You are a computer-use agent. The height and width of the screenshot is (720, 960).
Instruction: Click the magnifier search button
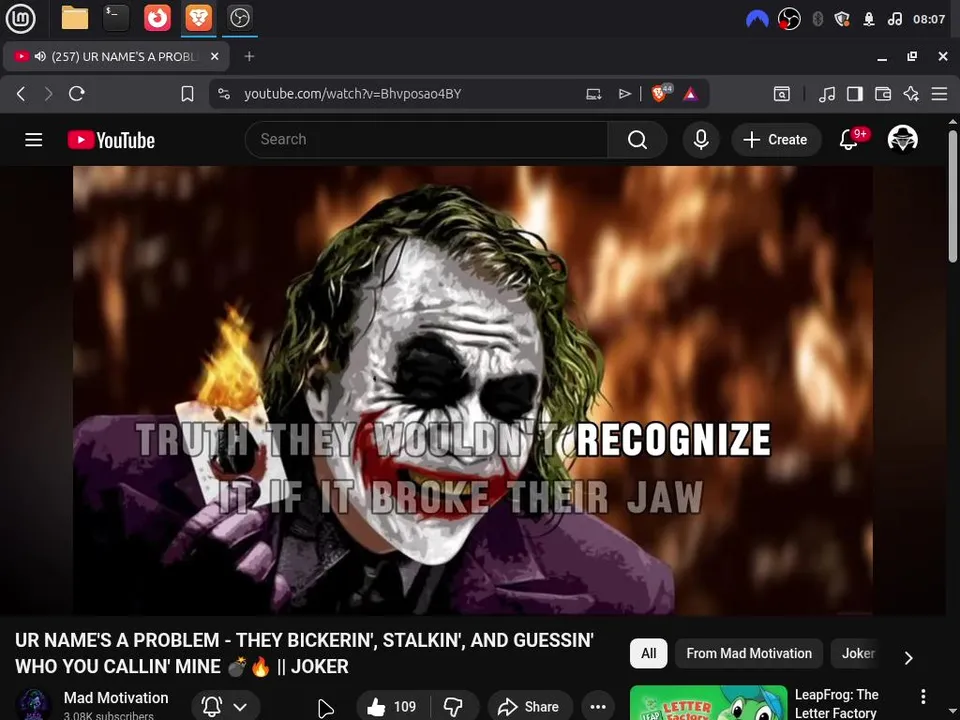[x=637, y=140]
